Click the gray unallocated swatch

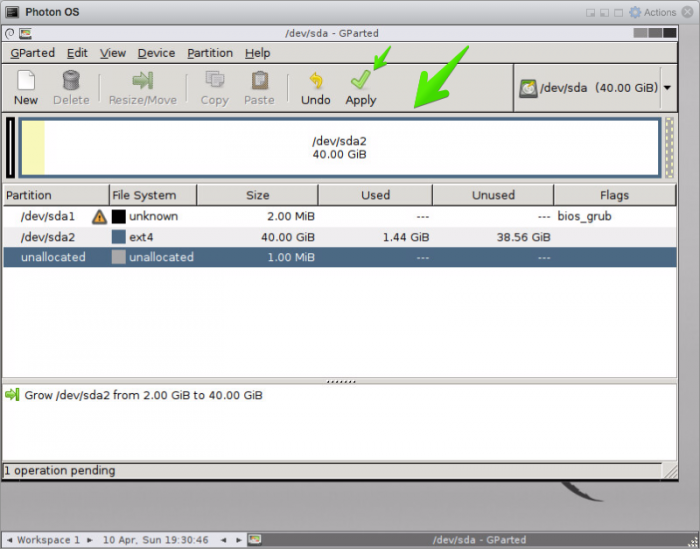118,257
